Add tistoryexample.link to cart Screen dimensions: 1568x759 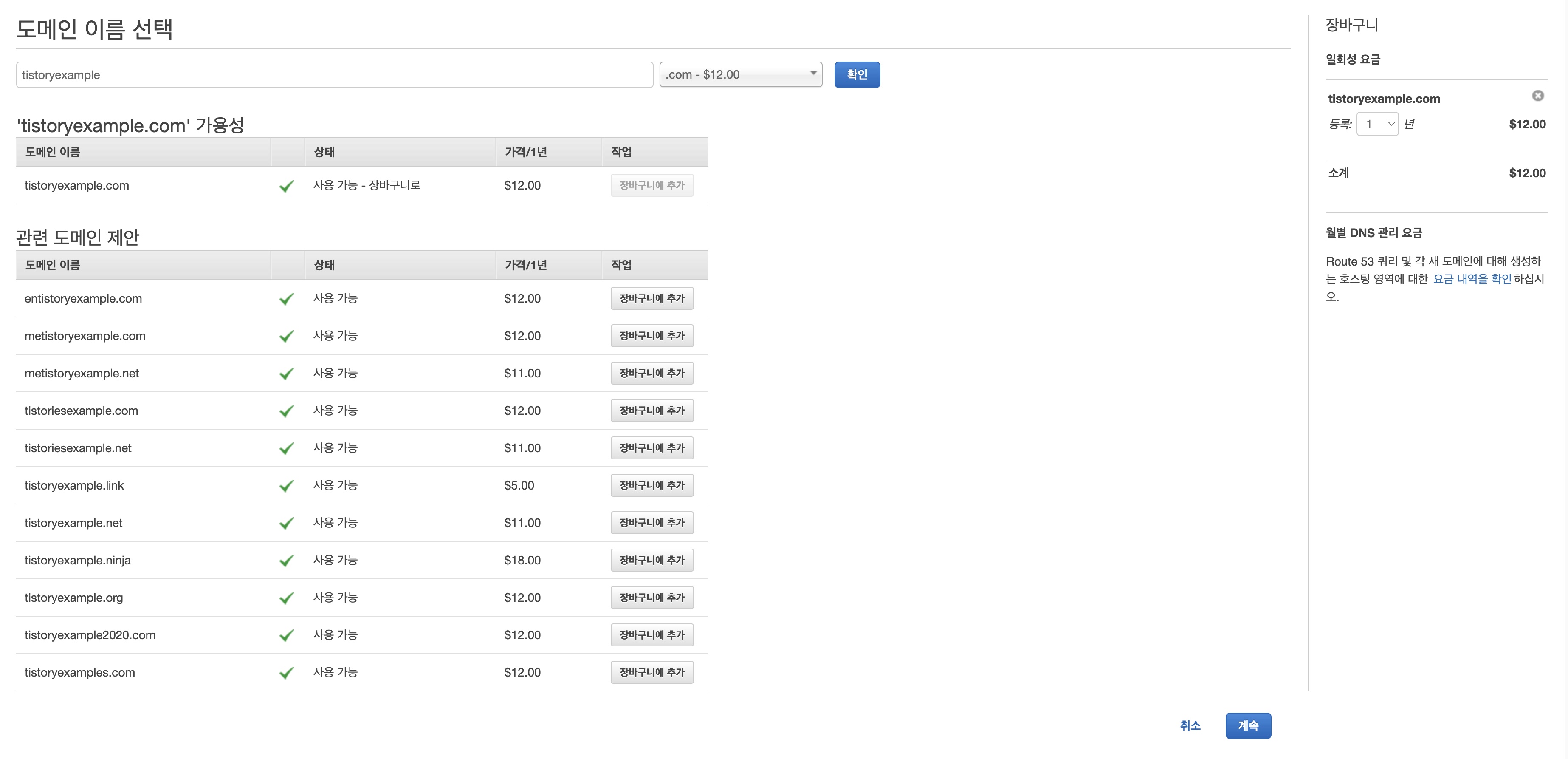pos(651,485)
